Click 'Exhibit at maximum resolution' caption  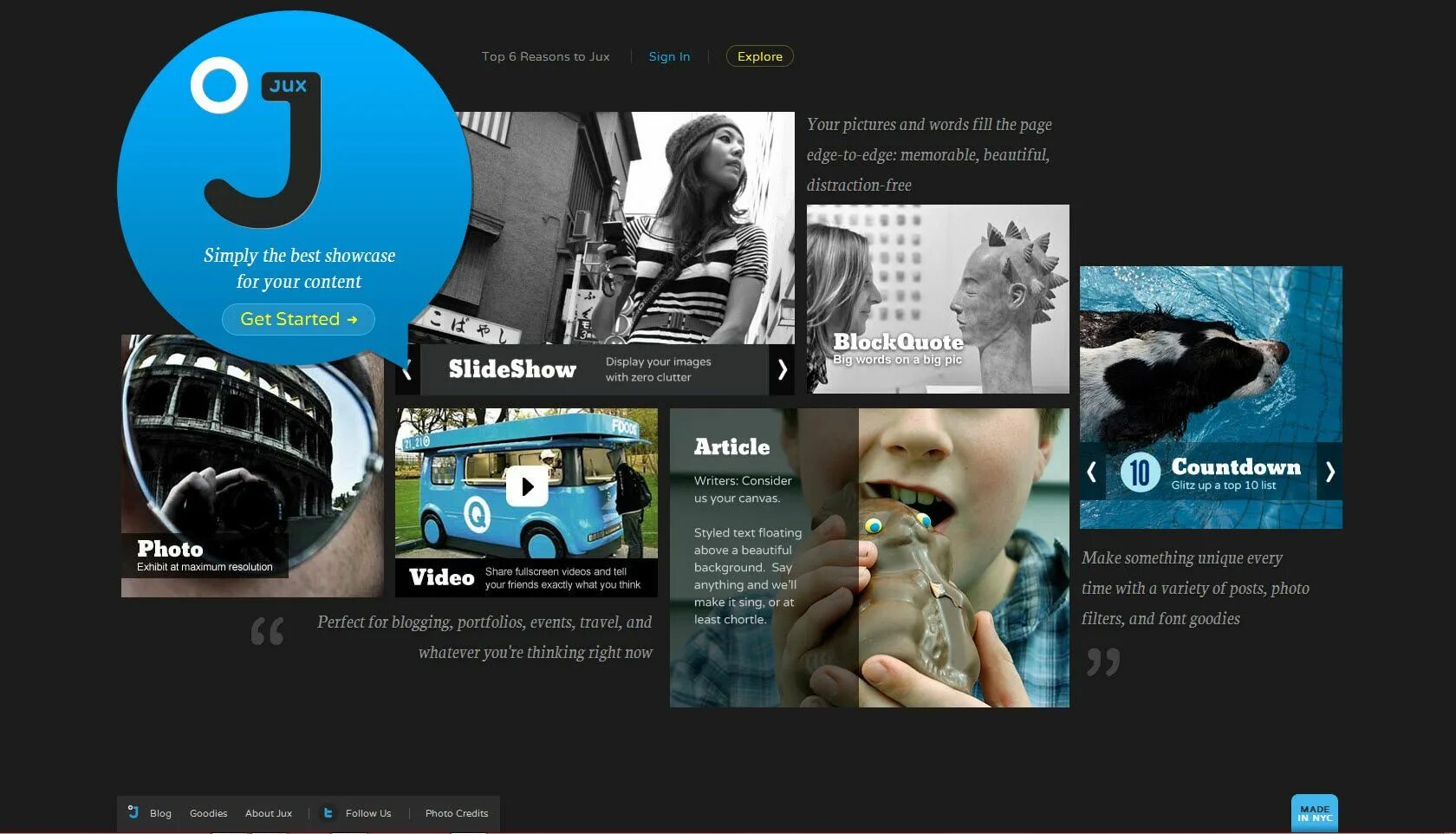pos(205,567)
